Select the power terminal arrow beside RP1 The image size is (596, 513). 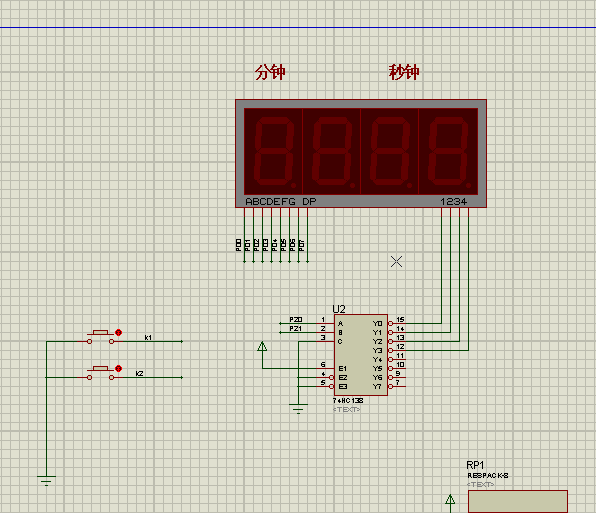coord(450,499)
